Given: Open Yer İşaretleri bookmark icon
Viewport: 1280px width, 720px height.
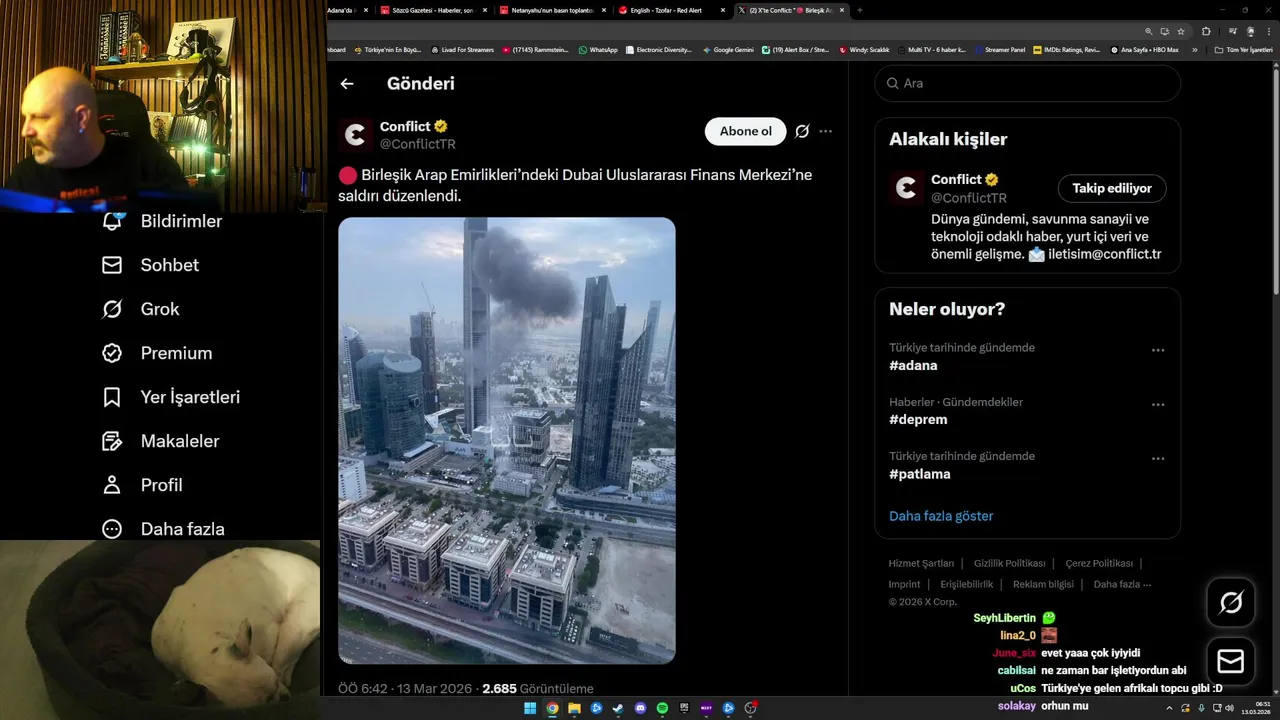Looking at the screenshot, I should pos(112,397).
